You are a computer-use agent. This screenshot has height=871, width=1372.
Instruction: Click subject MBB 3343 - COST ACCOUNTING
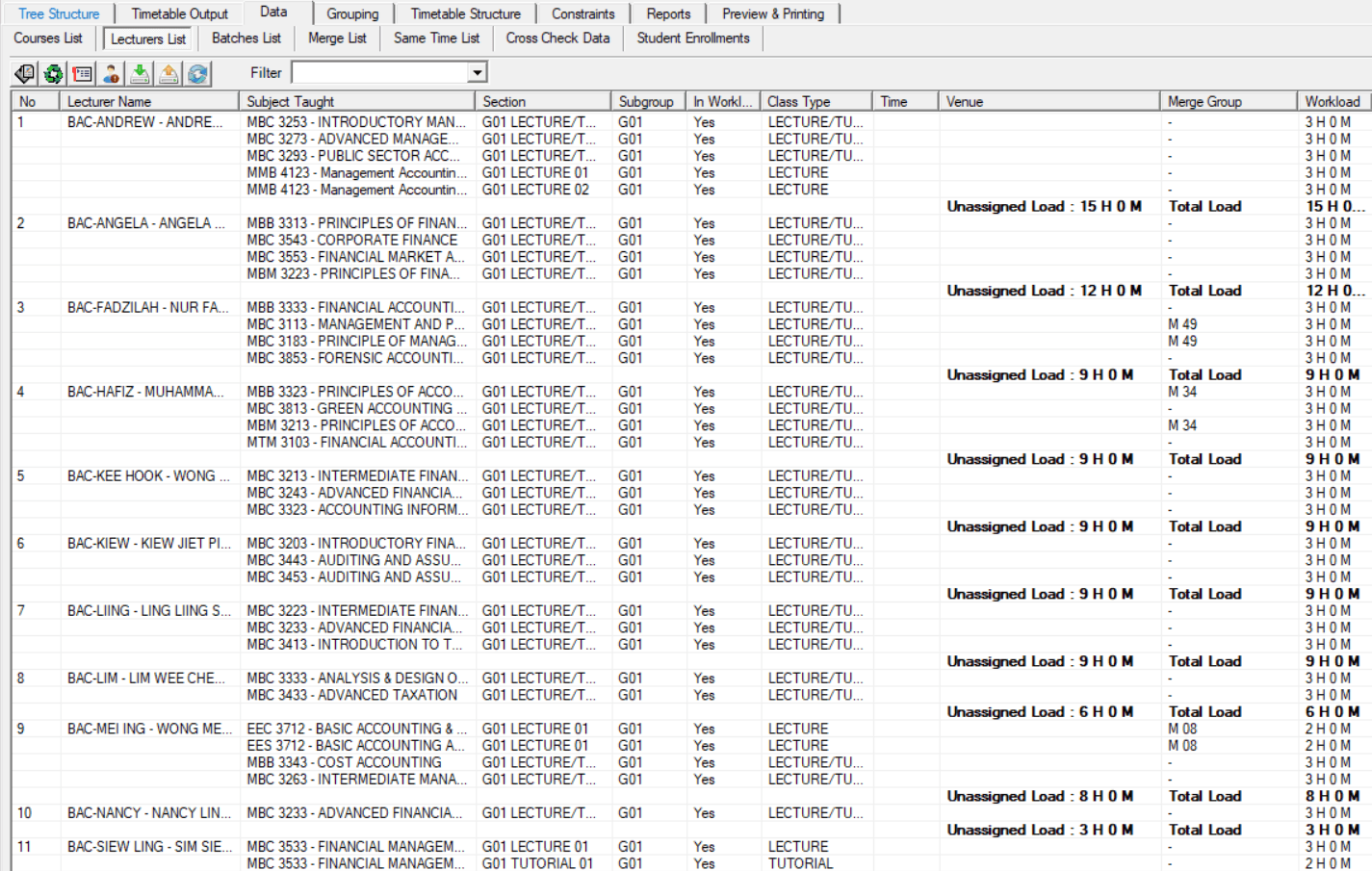(x=344, y=762)
